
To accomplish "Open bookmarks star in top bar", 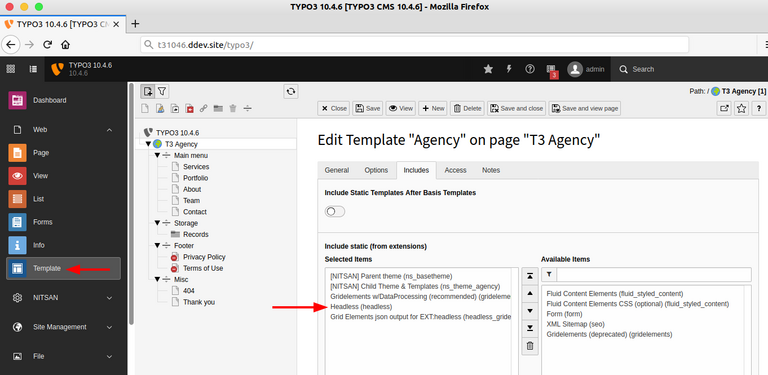I will [x=488, y=69].
